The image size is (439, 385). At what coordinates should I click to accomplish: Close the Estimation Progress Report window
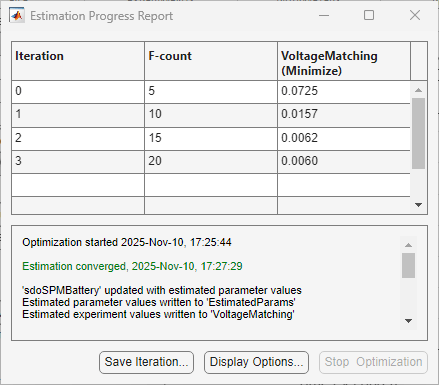pyautogui.click(x=415, y=15)
